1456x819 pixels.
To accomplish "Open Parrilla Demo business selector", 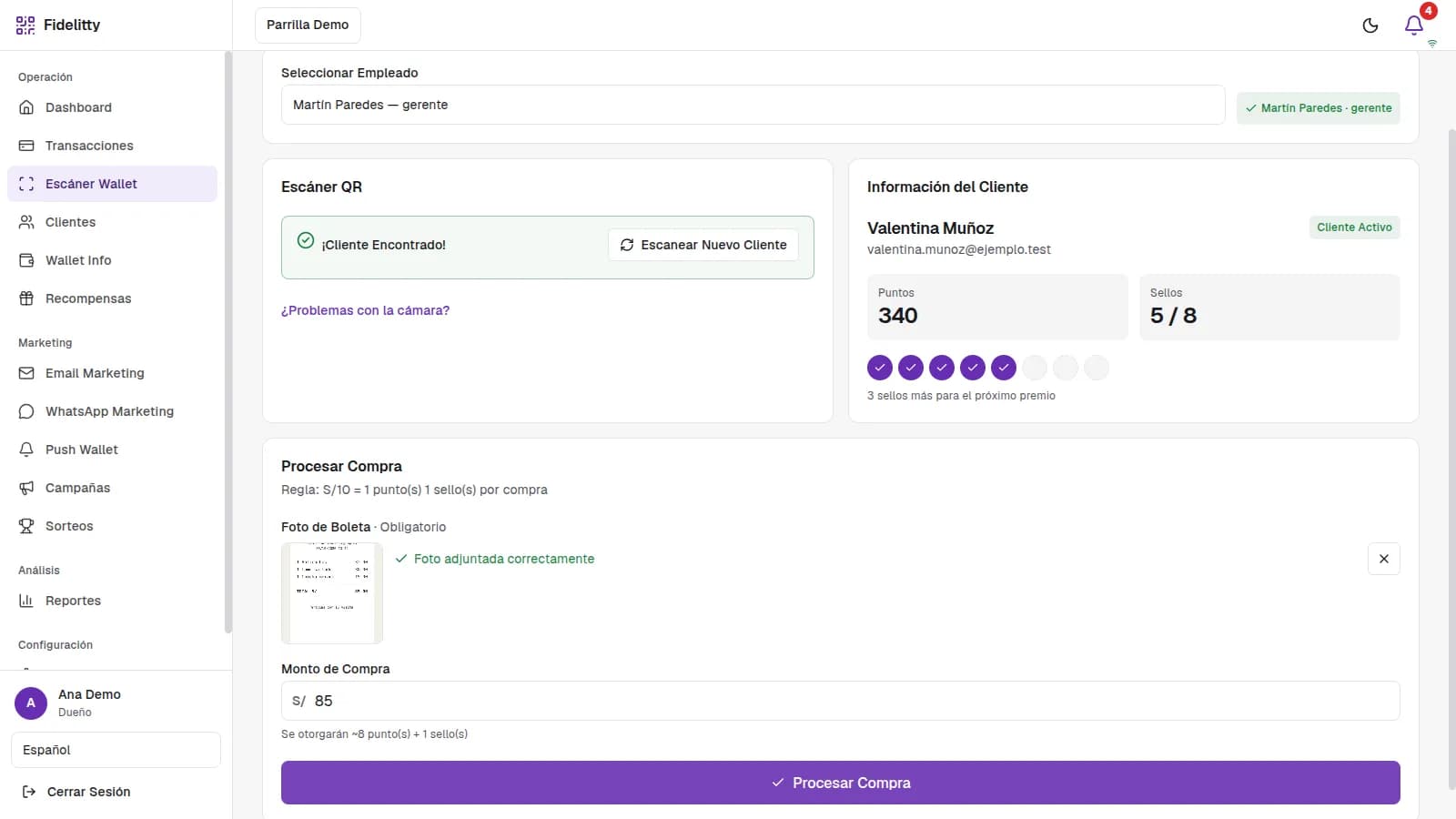I will pyautogui.click(x=308, y=25).
